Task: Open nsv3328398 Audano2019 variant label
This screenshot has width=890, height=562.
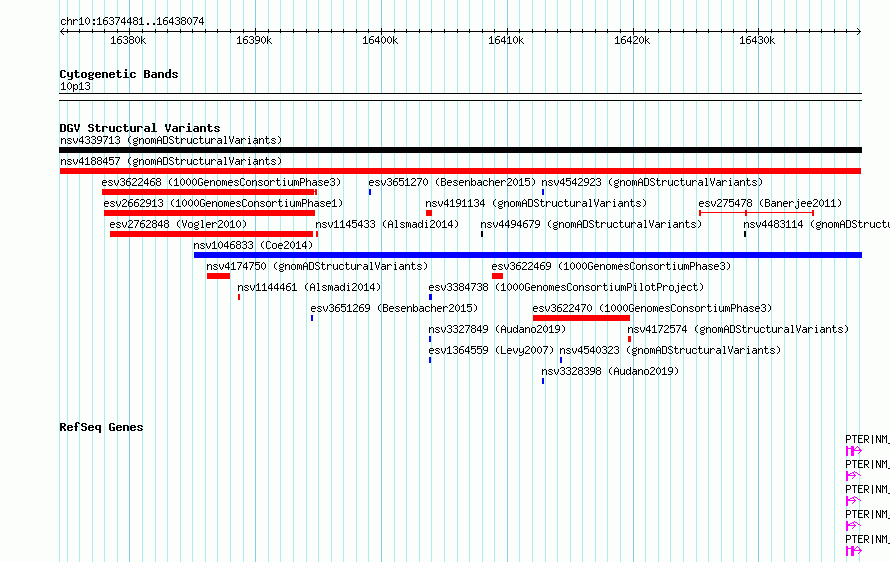Action: (610, 371)
